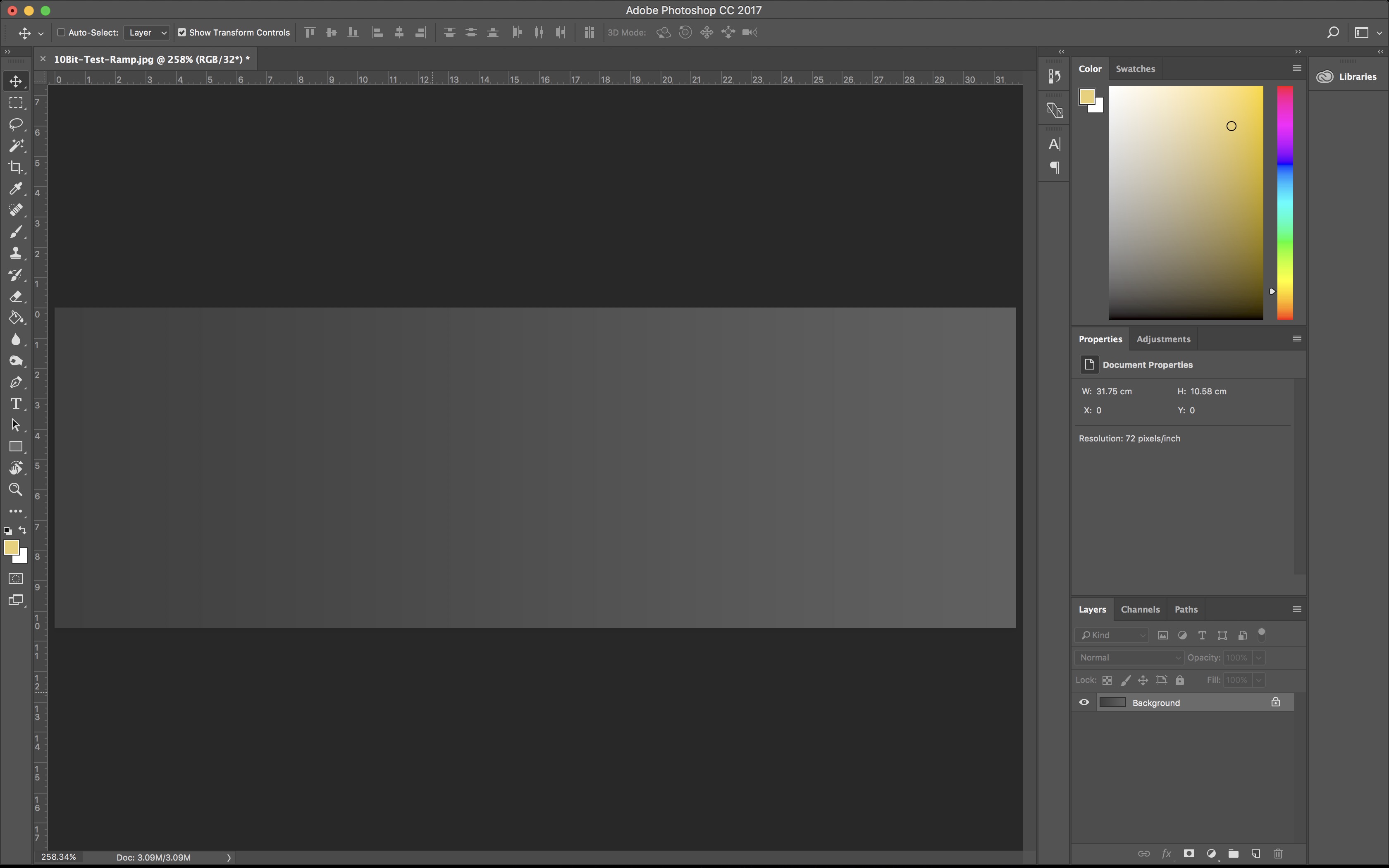Switch to the Channels tab
The height and width of the screenshot is (868, 1389).
click(x=1140, y=610)
